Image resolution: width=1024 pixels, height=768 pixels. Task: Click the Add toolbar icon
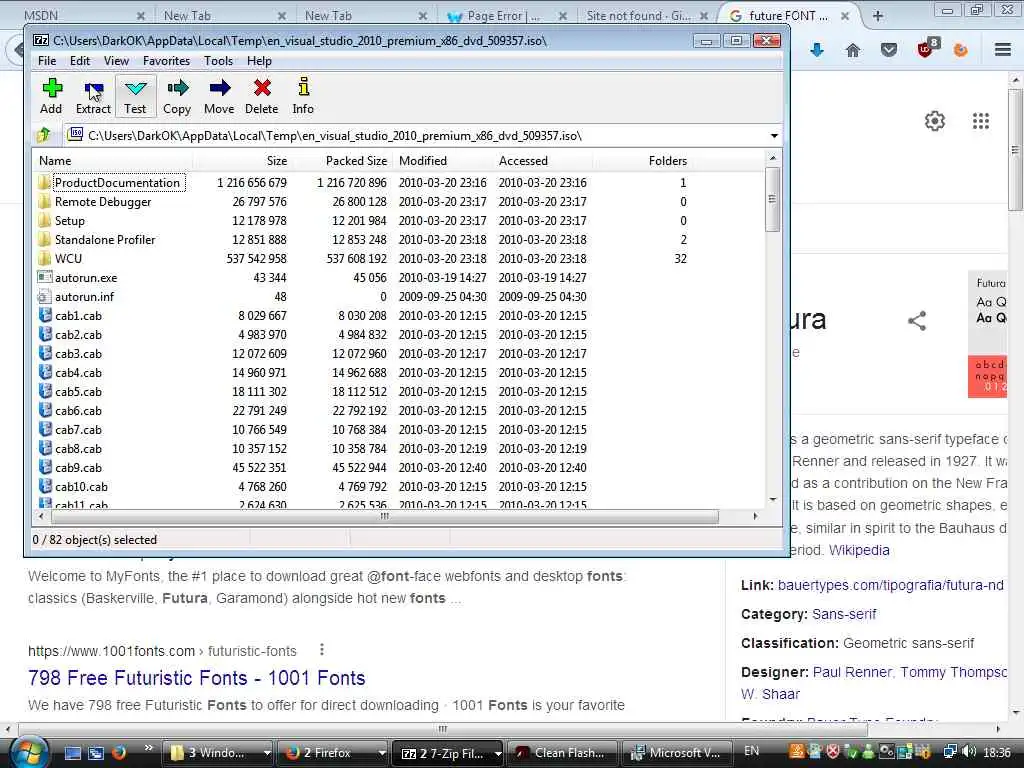pyautogui.click(x=52, y=88)
